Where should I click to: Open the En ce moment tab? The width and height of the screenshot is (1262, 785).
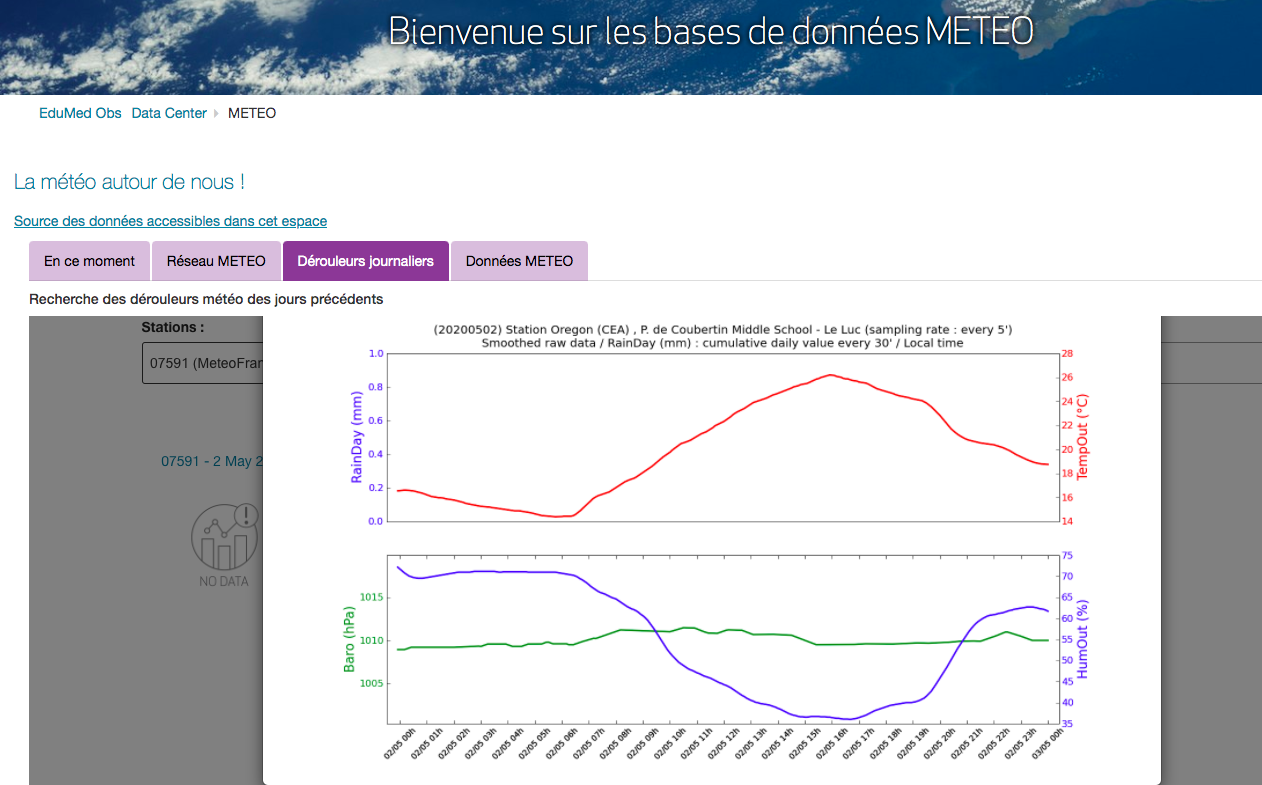pyautogui.click(x=89, y=261)
